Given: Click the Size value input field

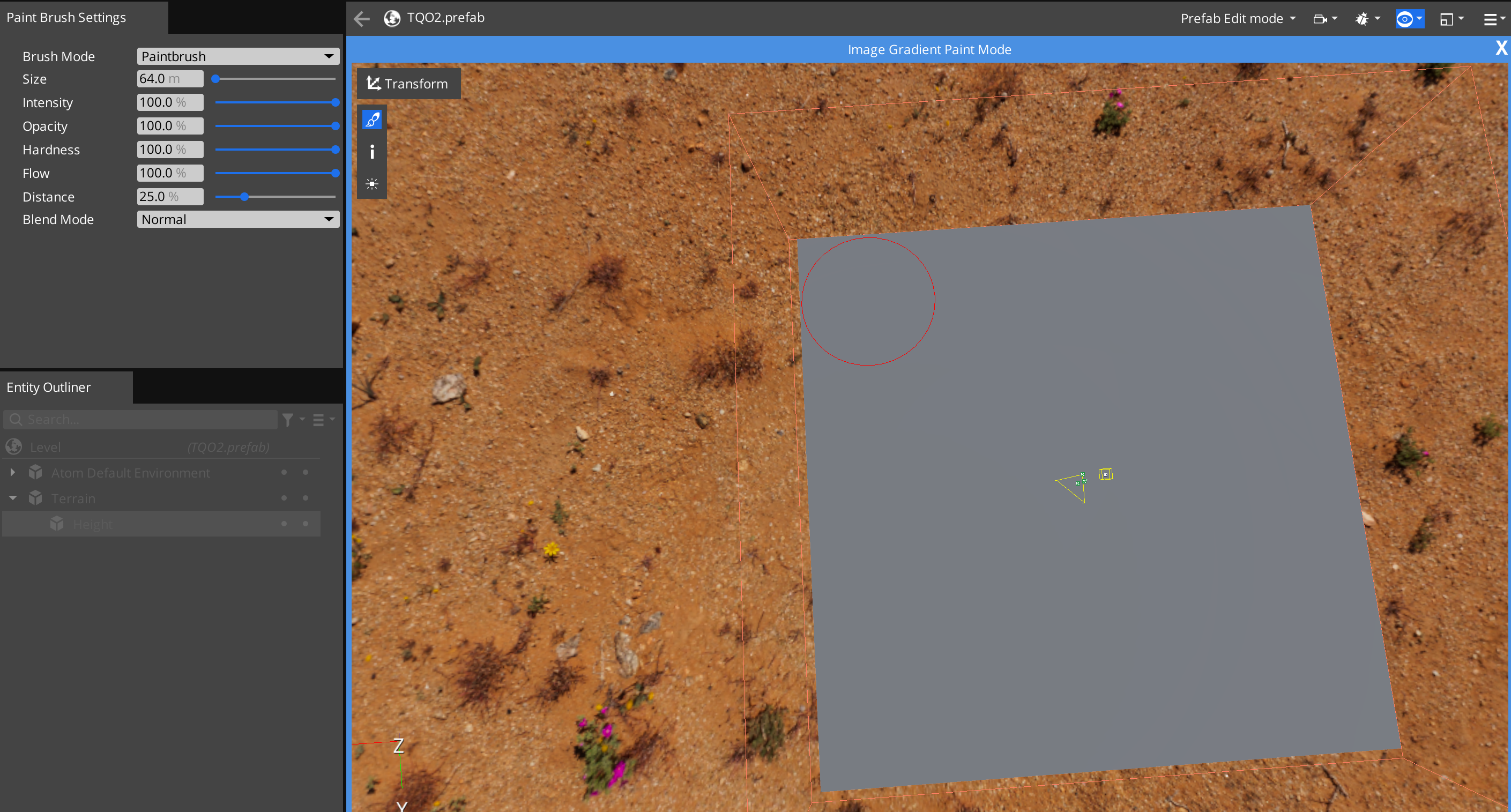Looking at the screenshot, I should [x=169, y=79].
